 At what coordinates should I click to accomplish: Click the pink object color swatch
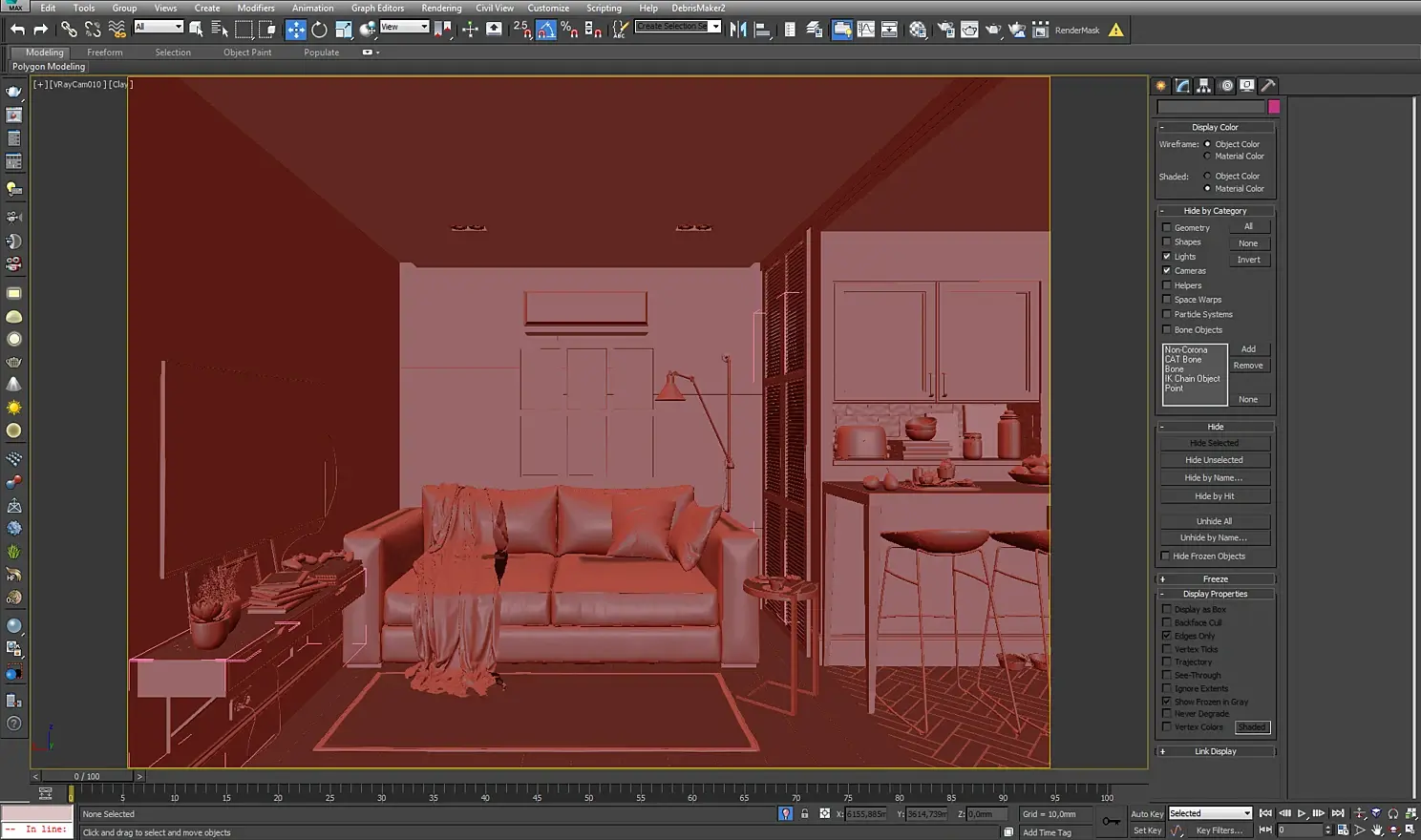1274,107
